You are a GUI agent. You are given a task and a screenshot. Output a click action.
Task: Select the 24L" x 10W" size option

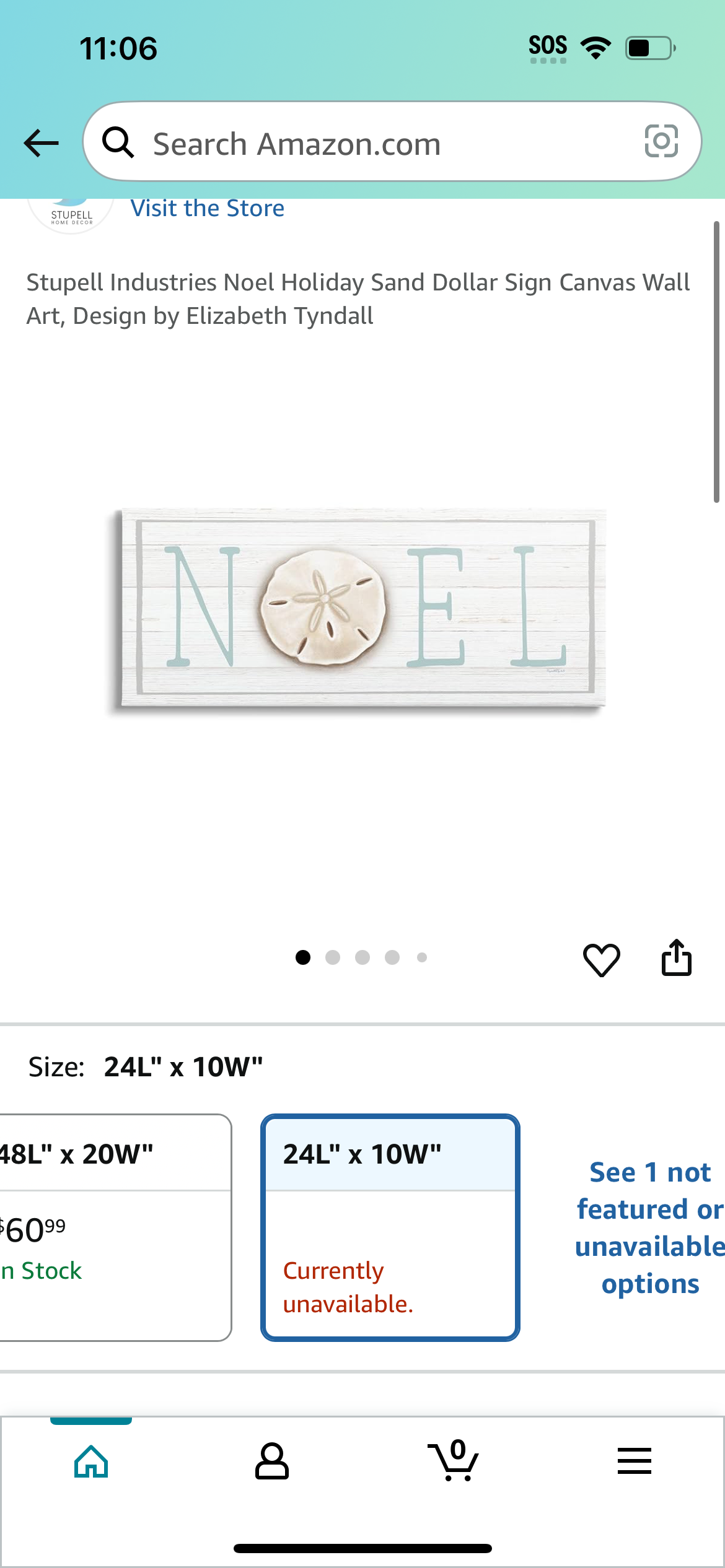tap(390, 1227)
